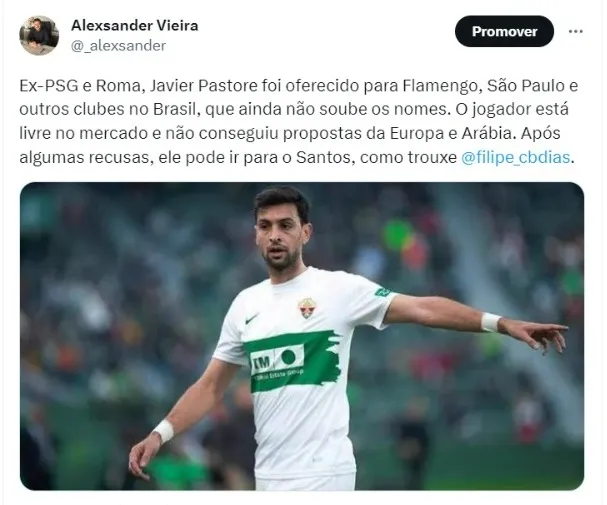Click the Alexsander Vieira display name
The height and width of the screenshot is (505, 607).
click(x=135, y=26)
